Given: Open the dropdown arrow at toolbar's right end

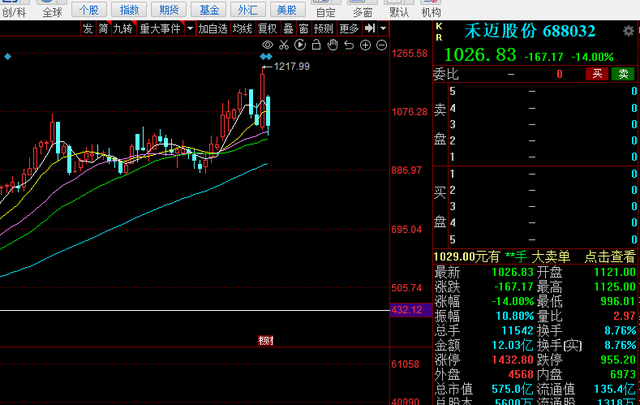Looking at the screenshot, I should [x=384, y=29].
